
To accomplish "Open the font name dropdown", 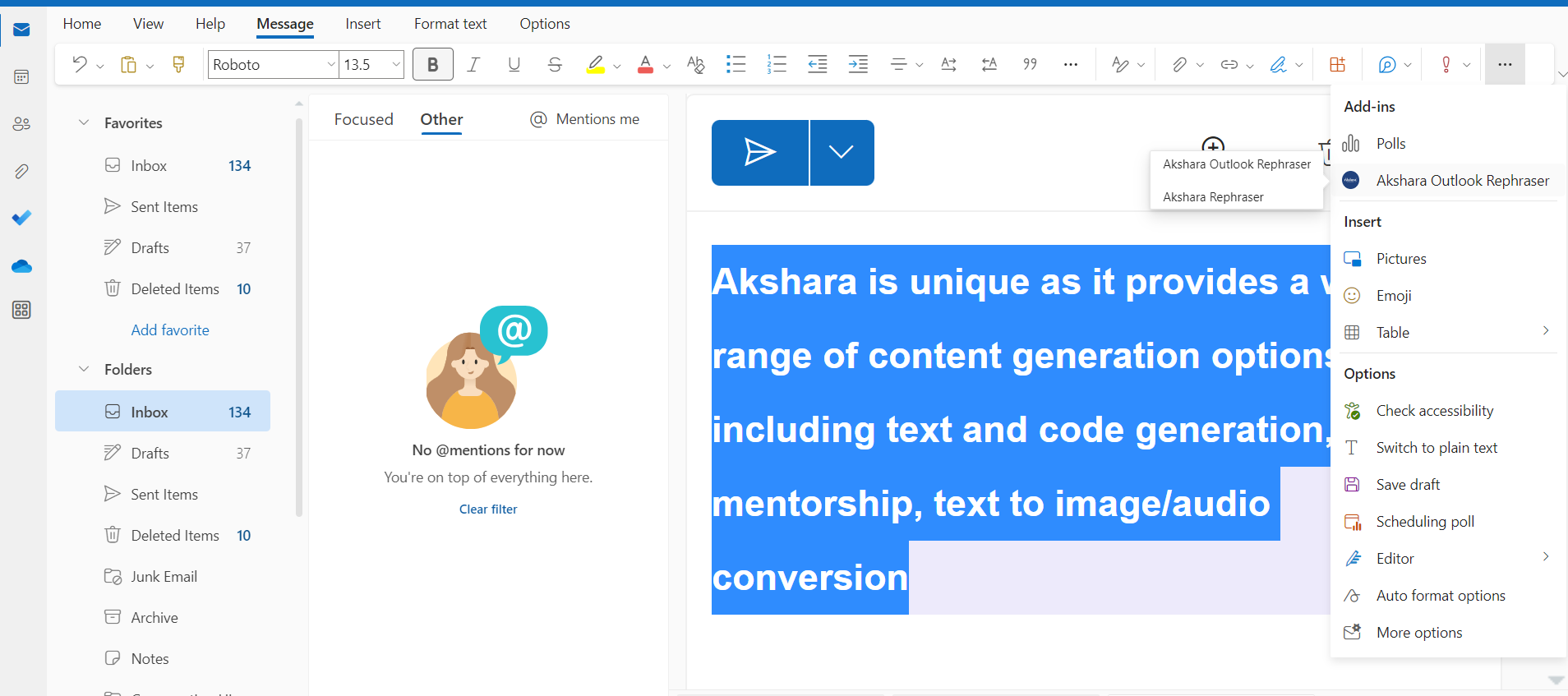I will [x=330, y=64].
